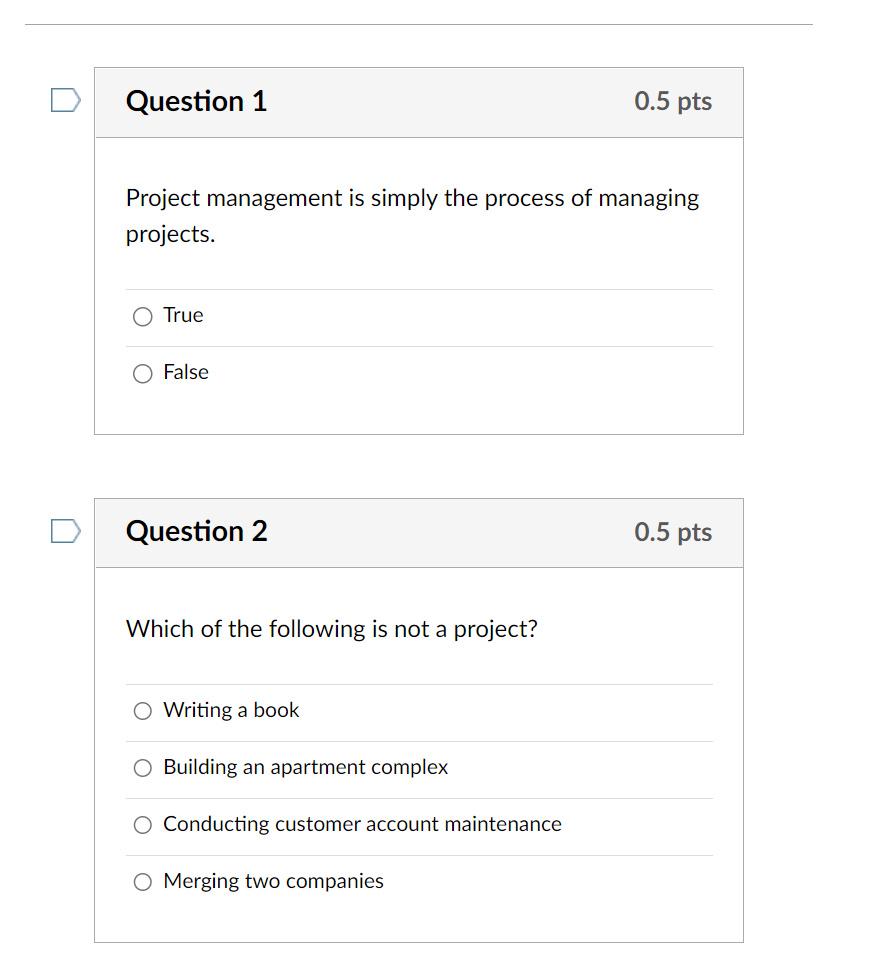
Task: Click the Question 2 header title
Action: click(196, 531)
